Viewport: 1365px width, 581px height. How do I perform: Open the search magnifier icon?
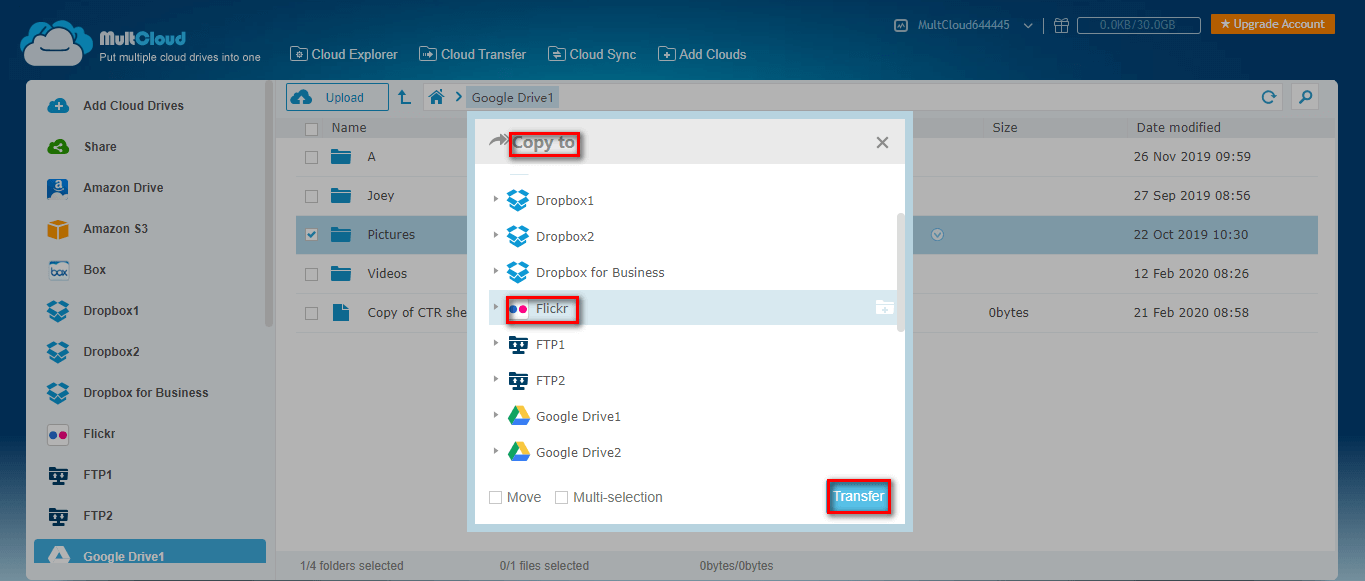(x=1304, y=97)
